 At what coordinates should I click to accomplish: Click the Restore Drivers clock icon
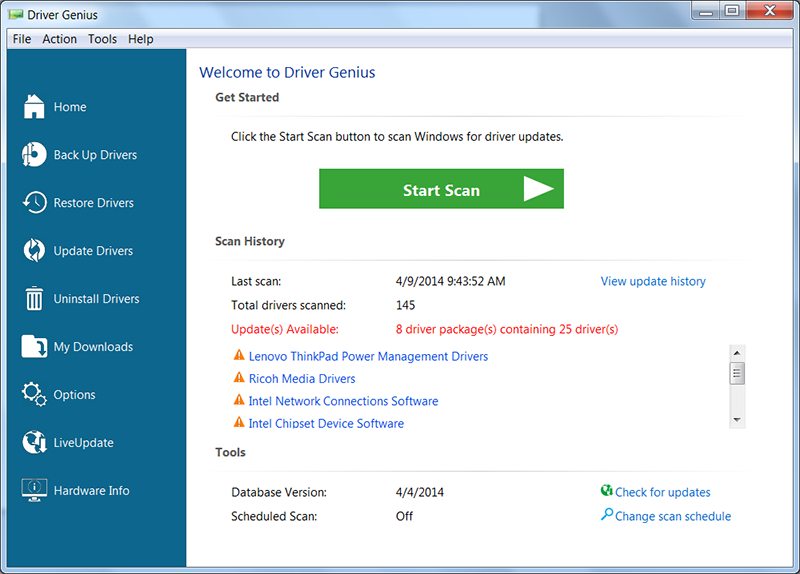[34, 203]
